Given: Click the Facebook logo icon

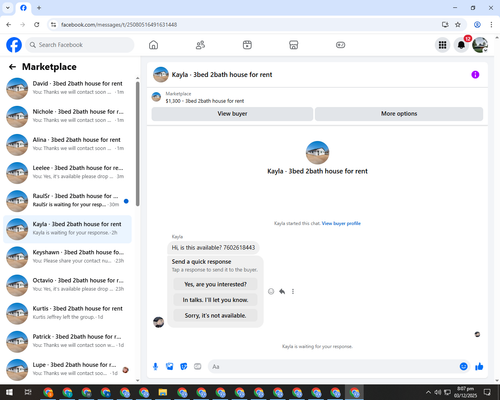Looking at the screenshot, I should 14,45.
